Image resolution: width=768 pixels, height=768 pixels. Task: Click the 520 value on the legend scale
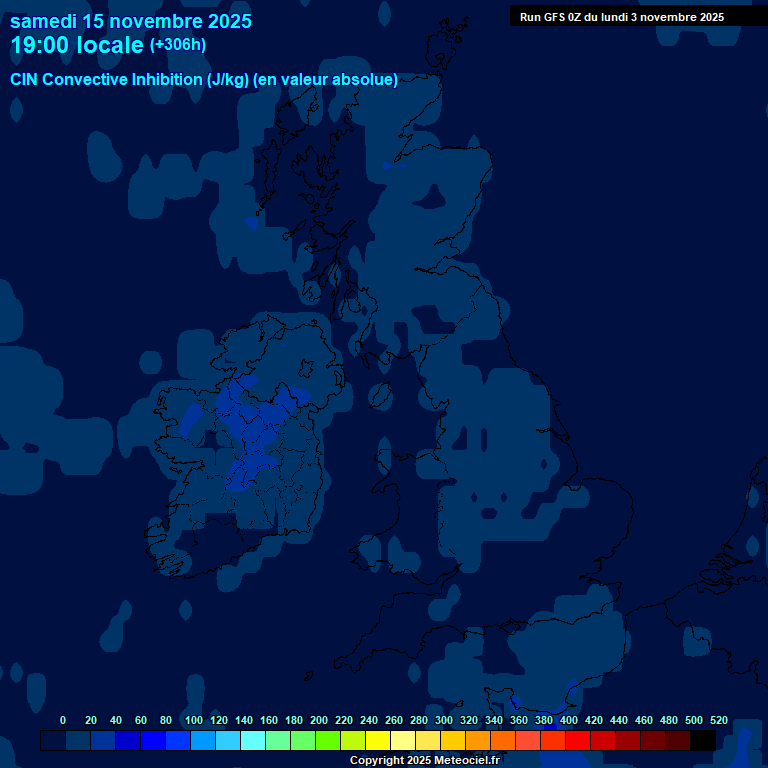(x=718, y=720)
